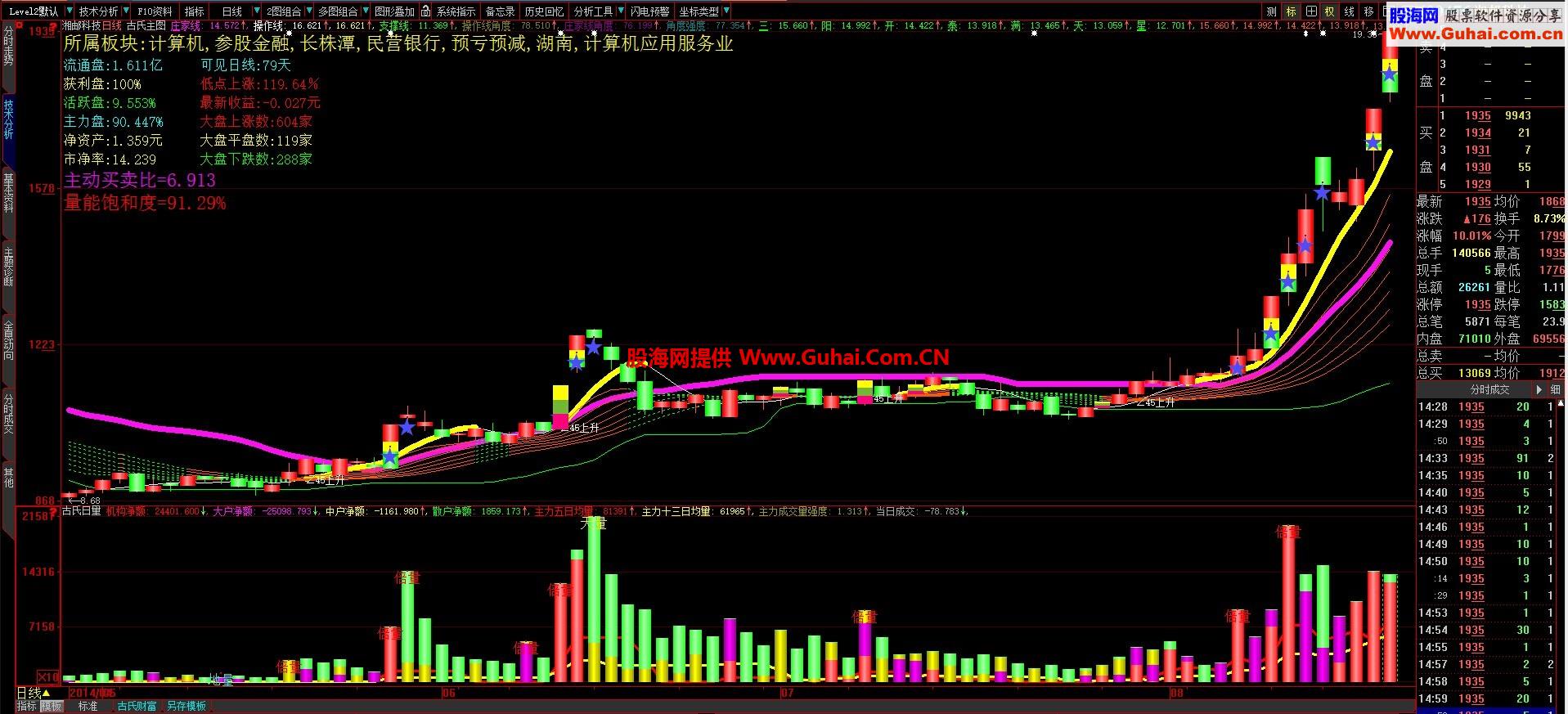1568x714 pixels.
Task: Toggle the 权 adjustment icon
Action: [x=1330, y=11]
